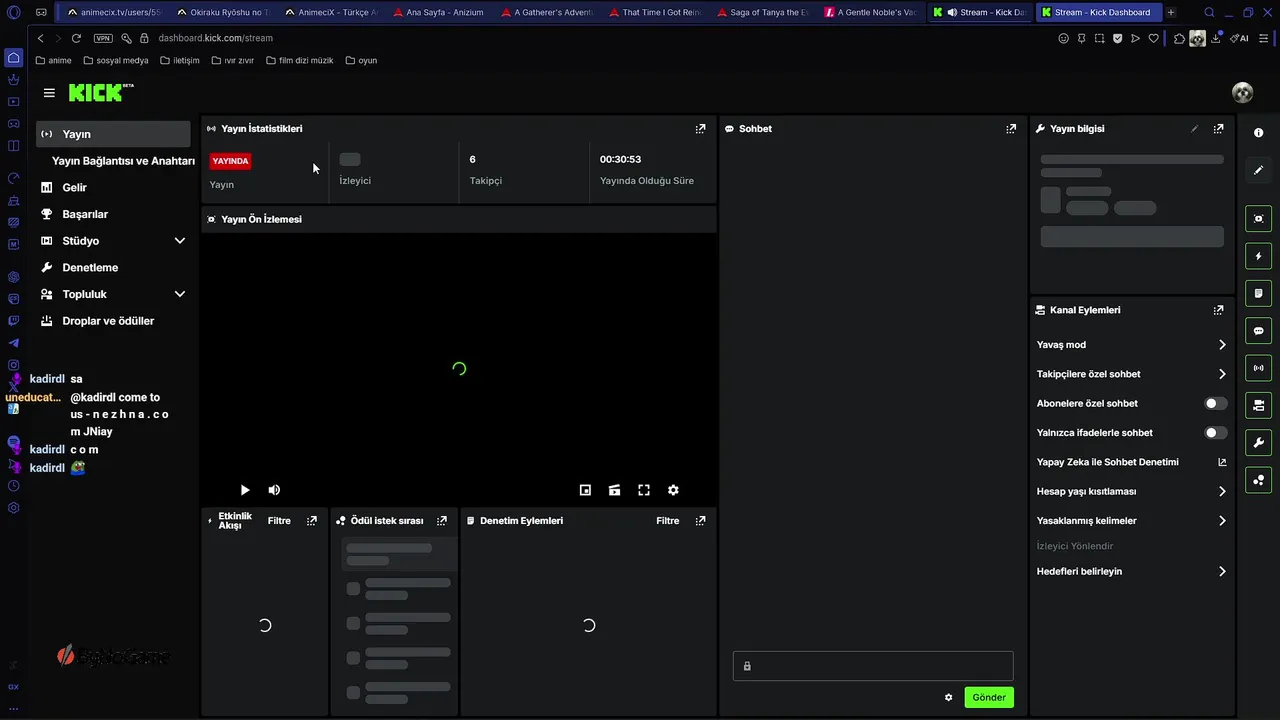Pop out the Kanal Eylemleri panel

(1218, 310)
